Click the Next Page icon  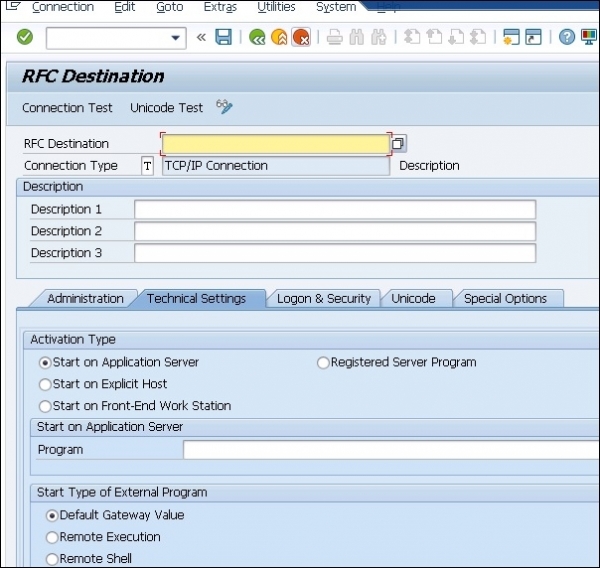click(456, 37)
